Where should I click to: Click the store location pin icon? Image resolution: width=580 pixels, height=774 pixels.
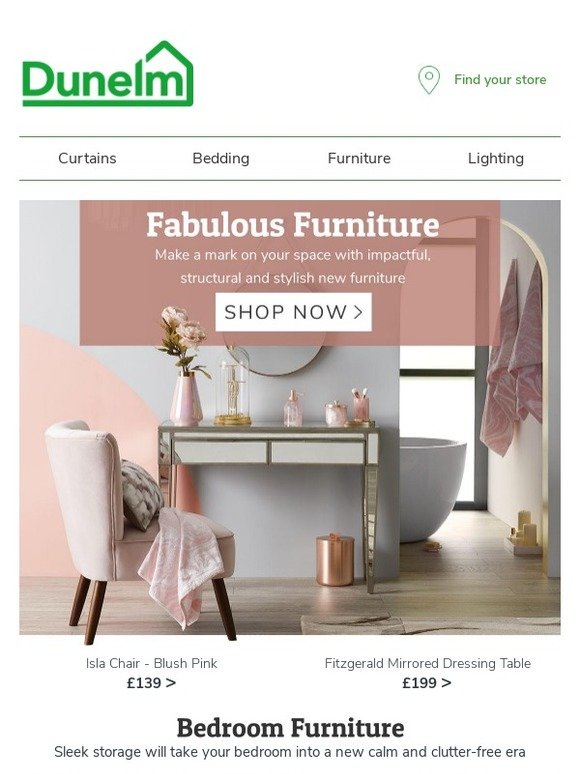[x=428, y=80]
